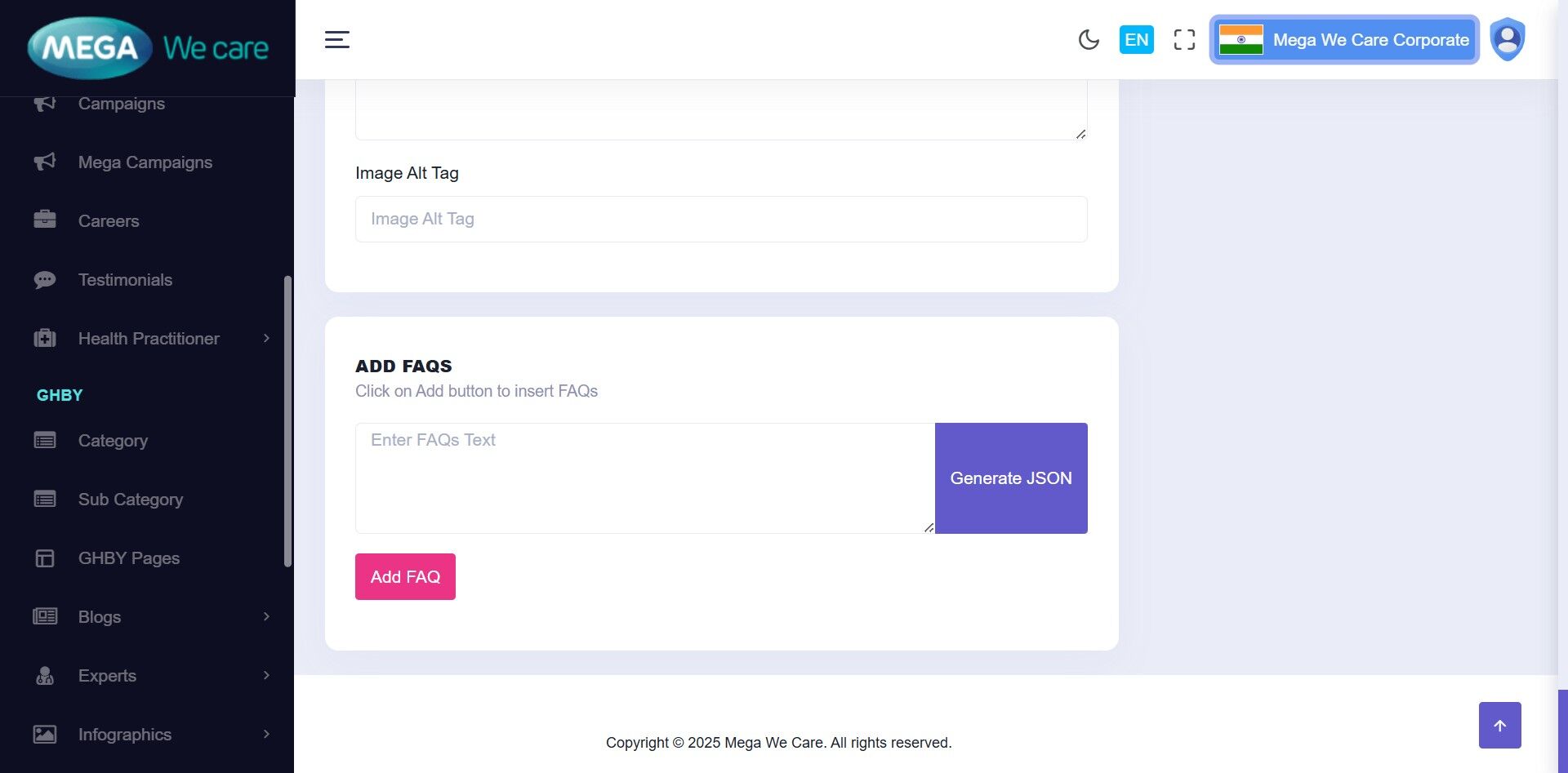This screenshot has height=773, width=1568.
Task: Open Mega Campaigns from the sidebar
Action: pyautogui.click(x=145, y=162)
